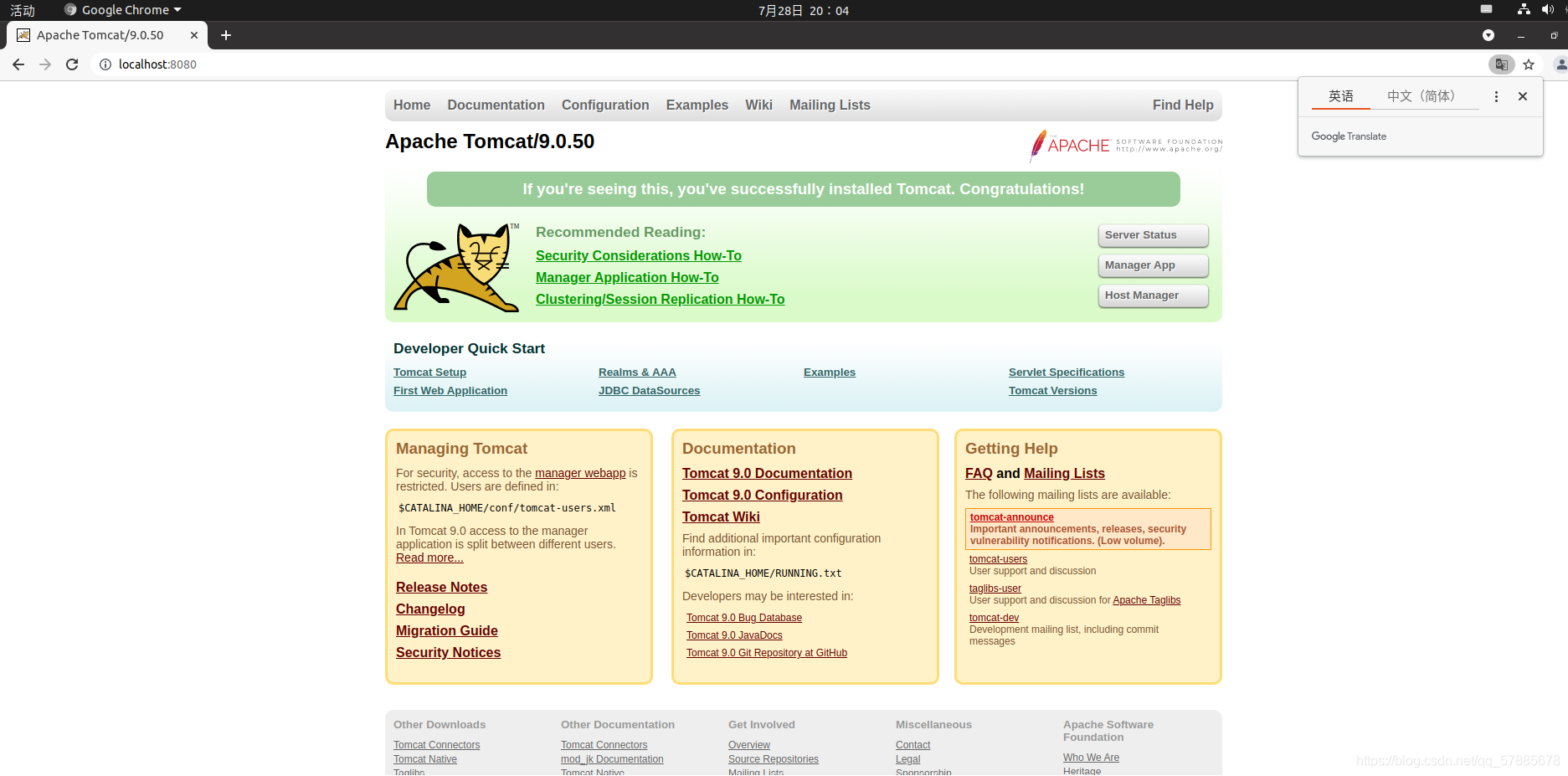Click Read more... in Managing Tomcat

[x=429, y=558]
